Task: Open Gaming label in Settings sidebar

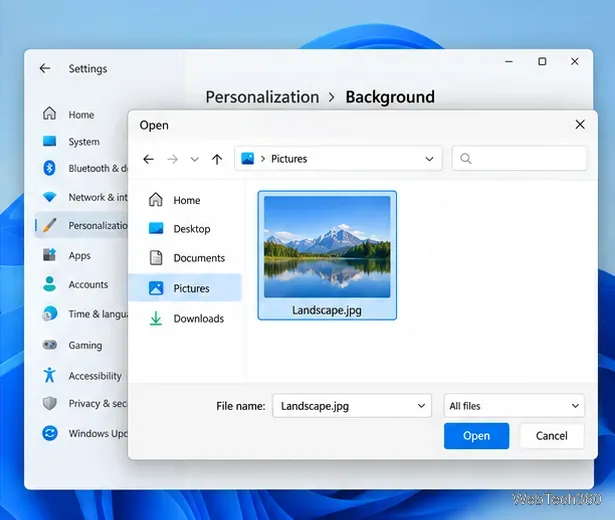Action: tap(85, 345)
